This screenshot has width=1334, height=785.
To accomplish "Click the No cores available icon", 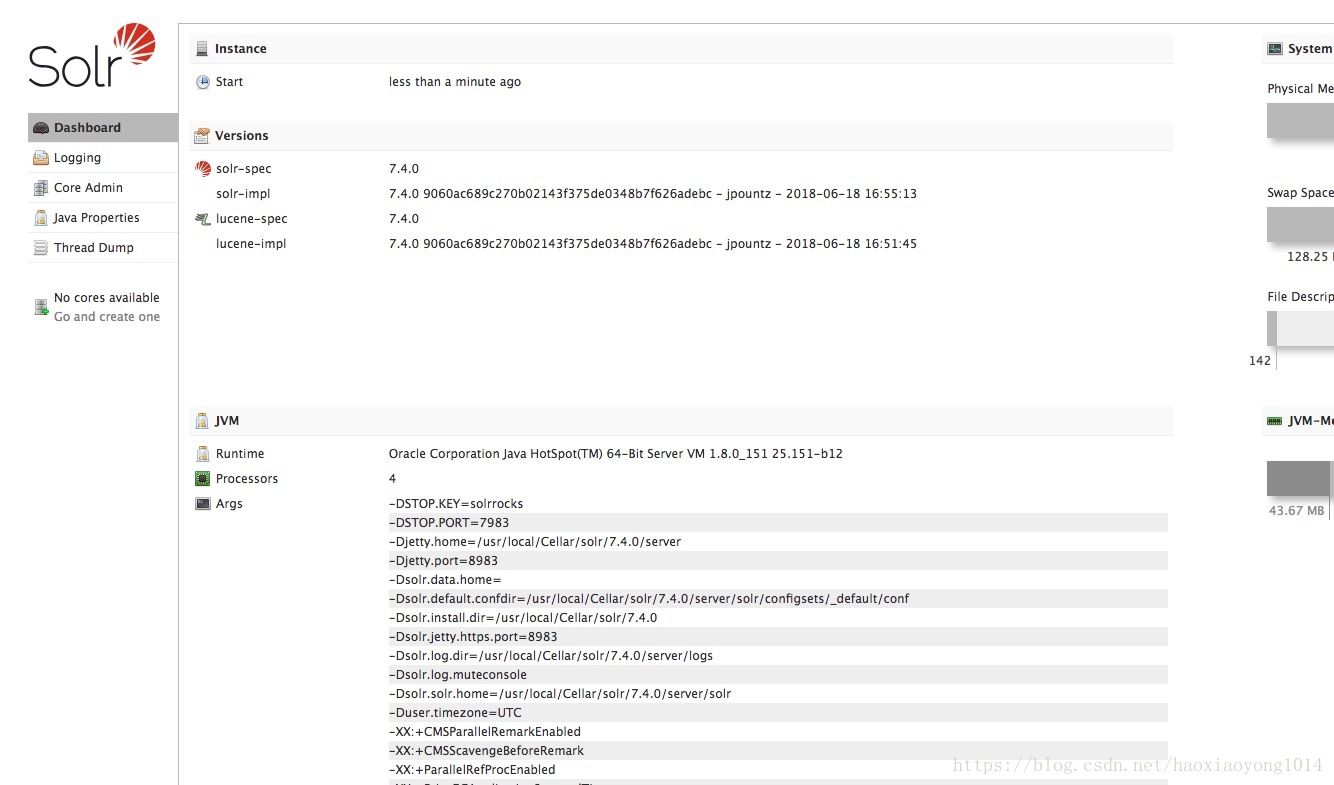I will [x=41, y=307].
